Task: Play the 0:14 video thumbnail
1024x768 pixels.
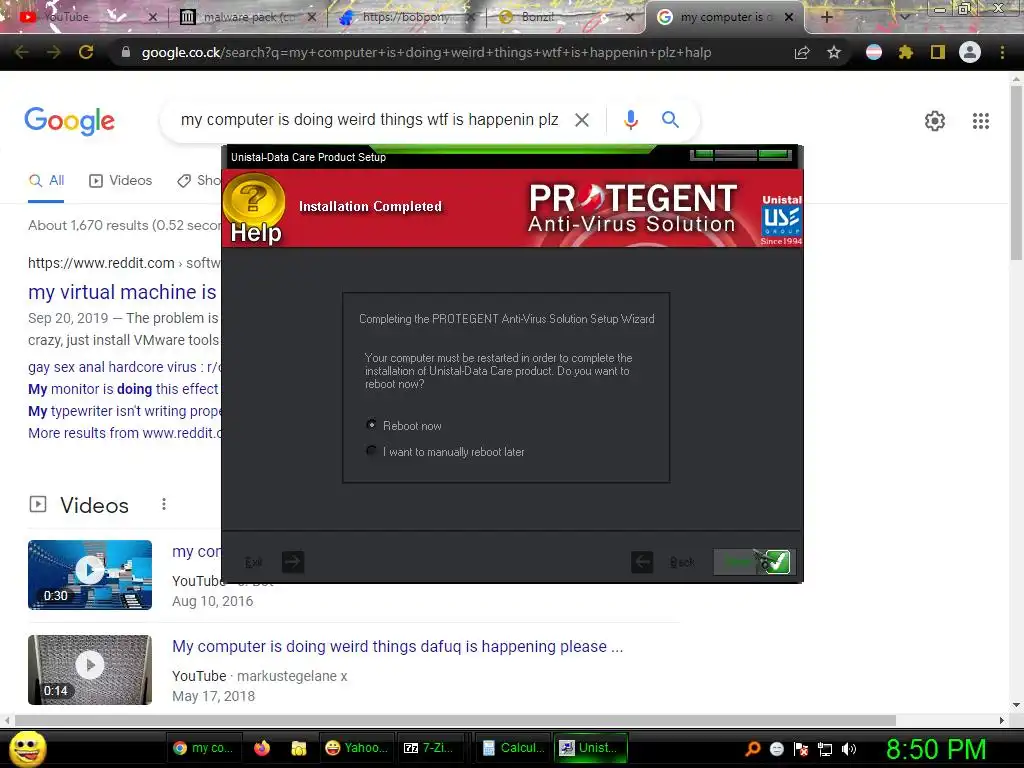Action: [x=90, y=669]
